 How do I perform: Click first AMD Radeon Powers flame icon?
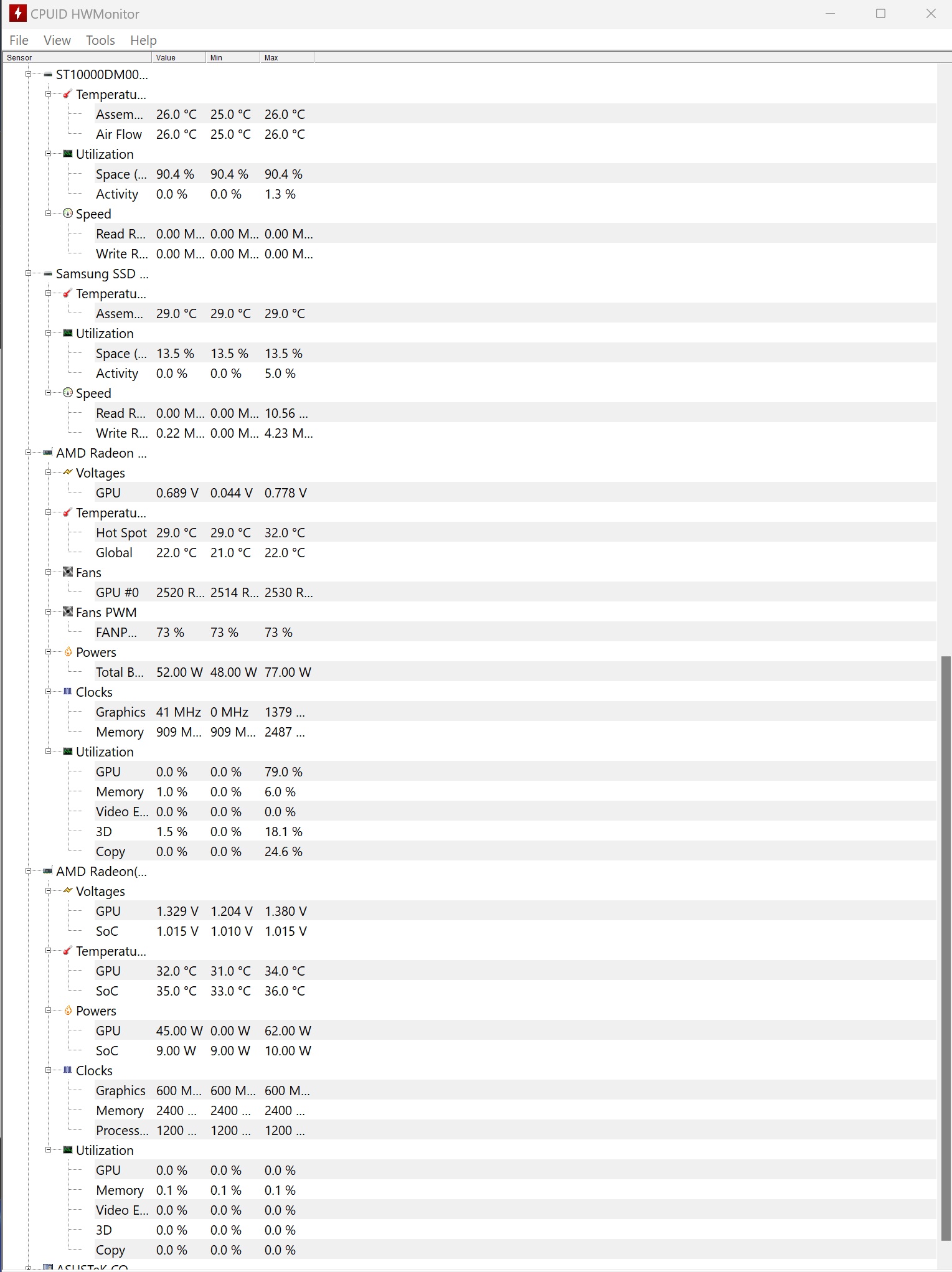pyautogui.click(x=68, y=652)
